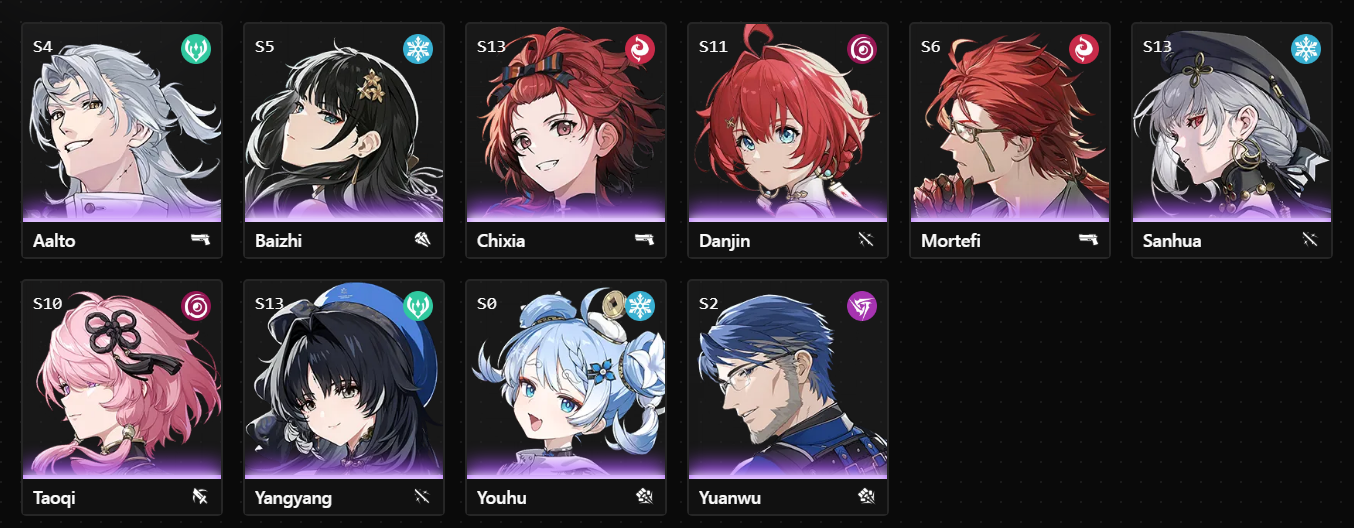Click Baizhi's blue Glacio snowflake icon
Viewport: 1354px width, 528px height.
(x=418, y=48)
